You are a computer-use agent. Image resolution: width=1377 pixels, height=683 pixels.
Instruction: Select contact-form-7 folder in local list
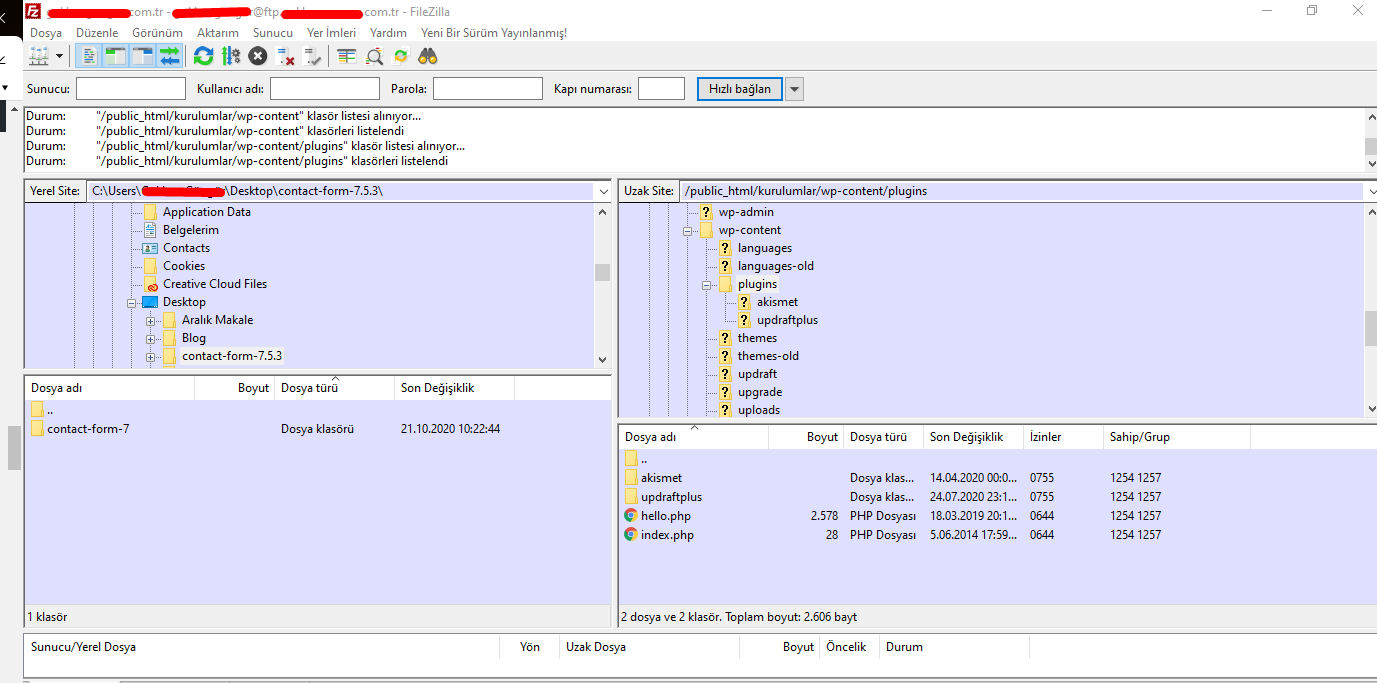88,429
